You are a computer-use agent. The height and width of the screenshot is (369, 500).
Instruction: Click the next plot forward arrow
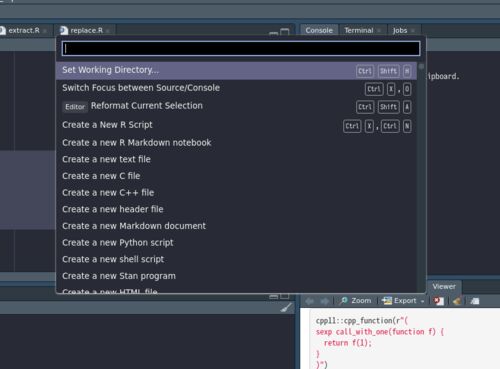coord(324,301)
